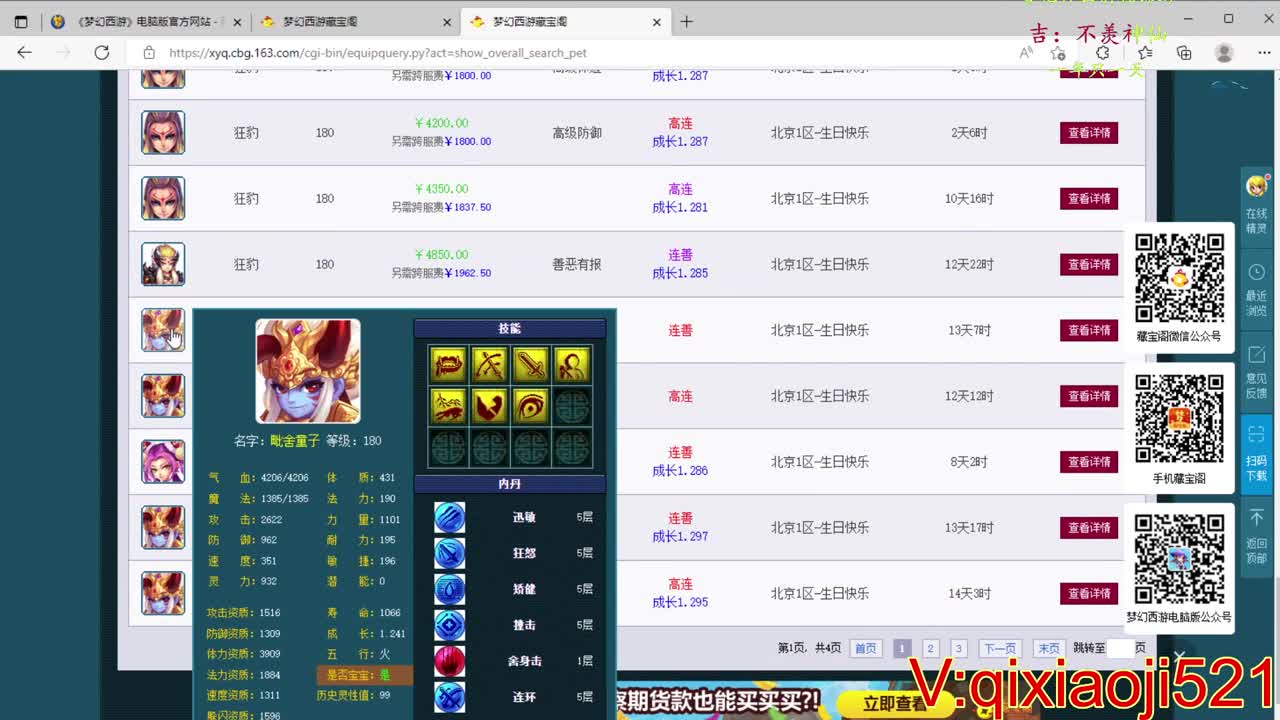Select page 1 in pagination
Viewport: 1280px width, 720px height.
coord(901,648)
